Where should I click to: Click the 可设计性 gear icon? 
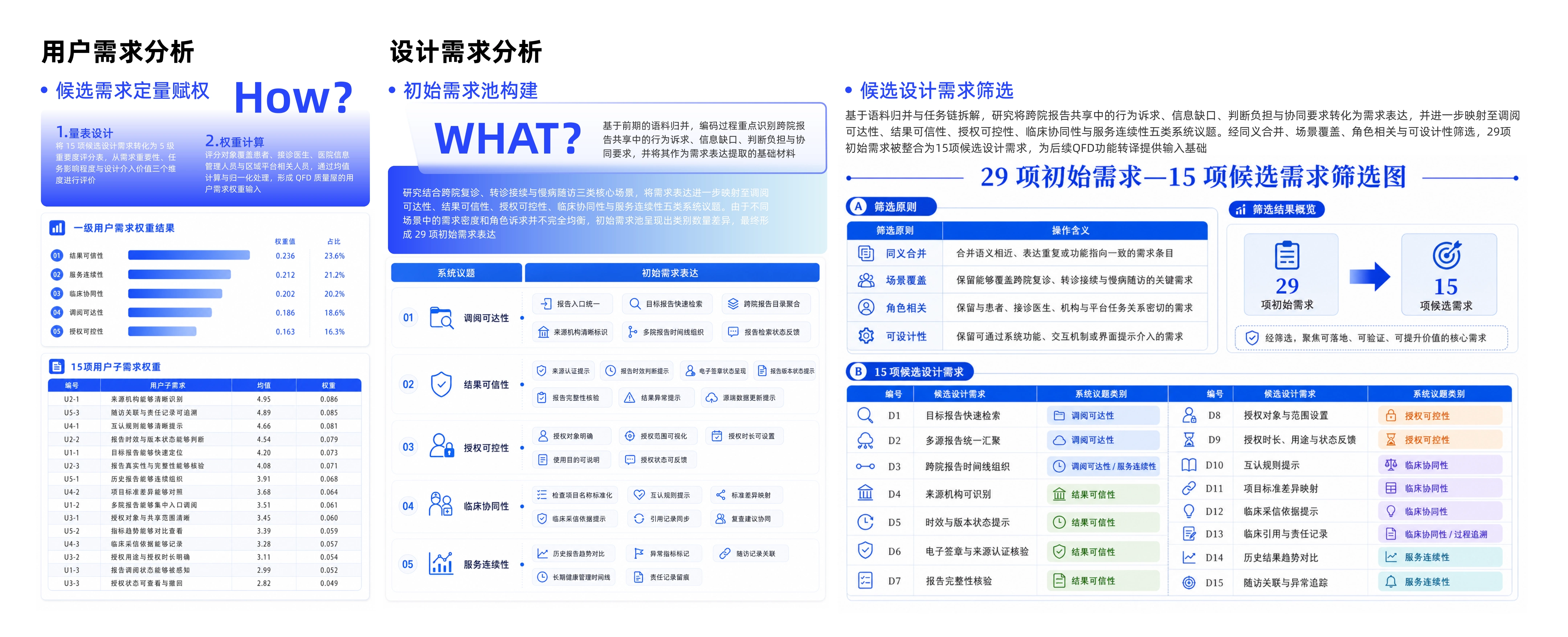[866, 335]
